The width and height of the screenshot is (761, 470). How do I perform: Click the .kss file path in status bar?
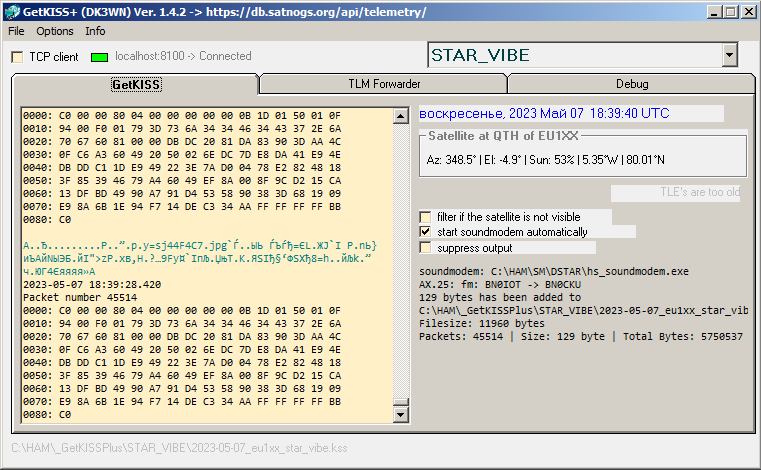pyautogui.click(x=179, y=448)
